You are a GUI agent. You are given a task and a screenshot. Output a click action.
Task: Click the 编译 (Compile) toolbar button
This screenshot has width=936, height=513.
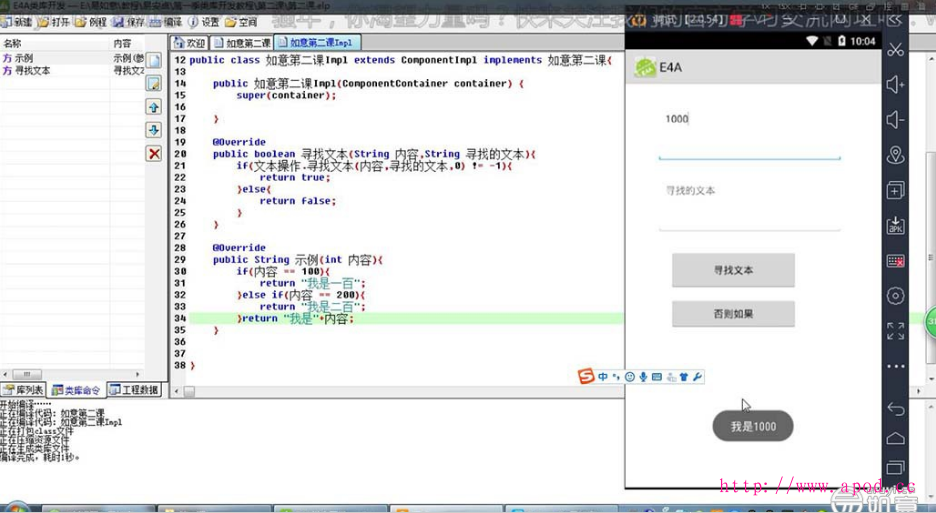(x=165, y=21)
